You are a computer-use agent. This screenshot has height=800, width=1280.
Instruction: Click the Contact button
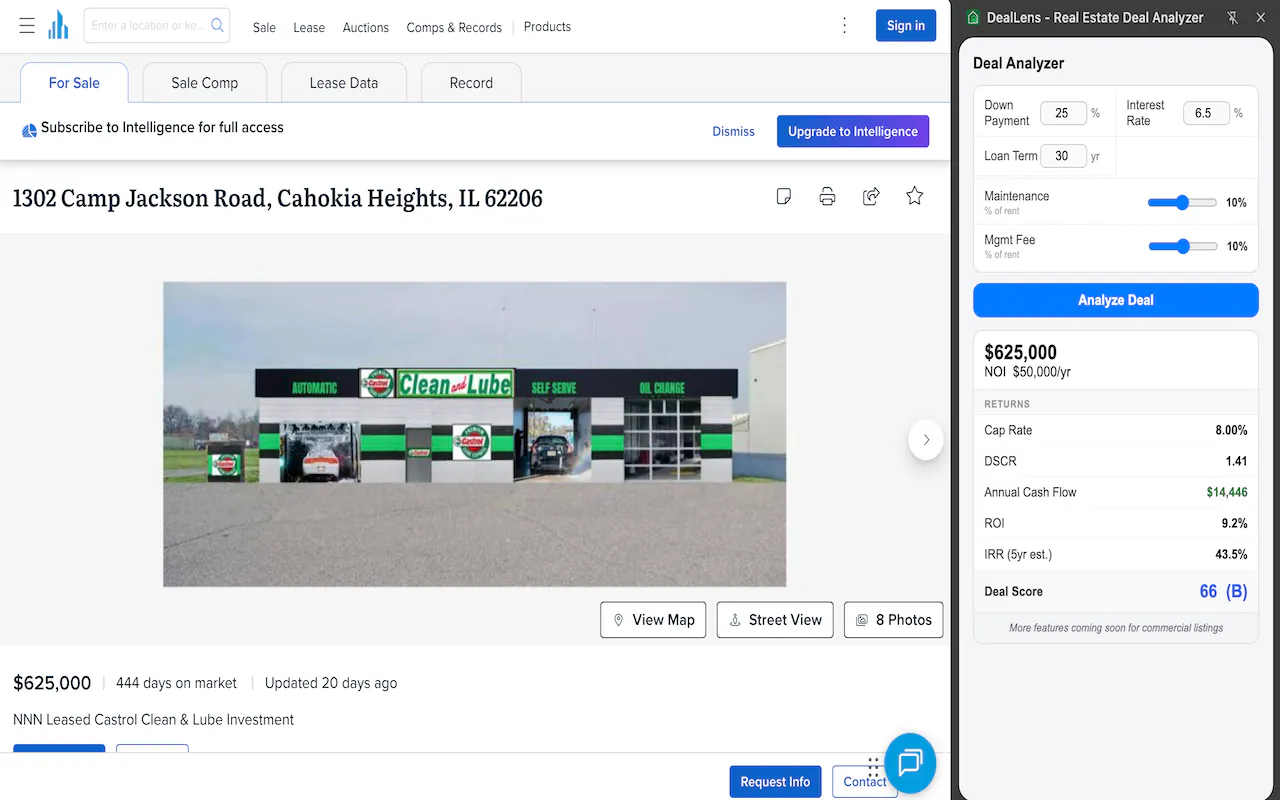pyautogui.click(x=865, y=782)
